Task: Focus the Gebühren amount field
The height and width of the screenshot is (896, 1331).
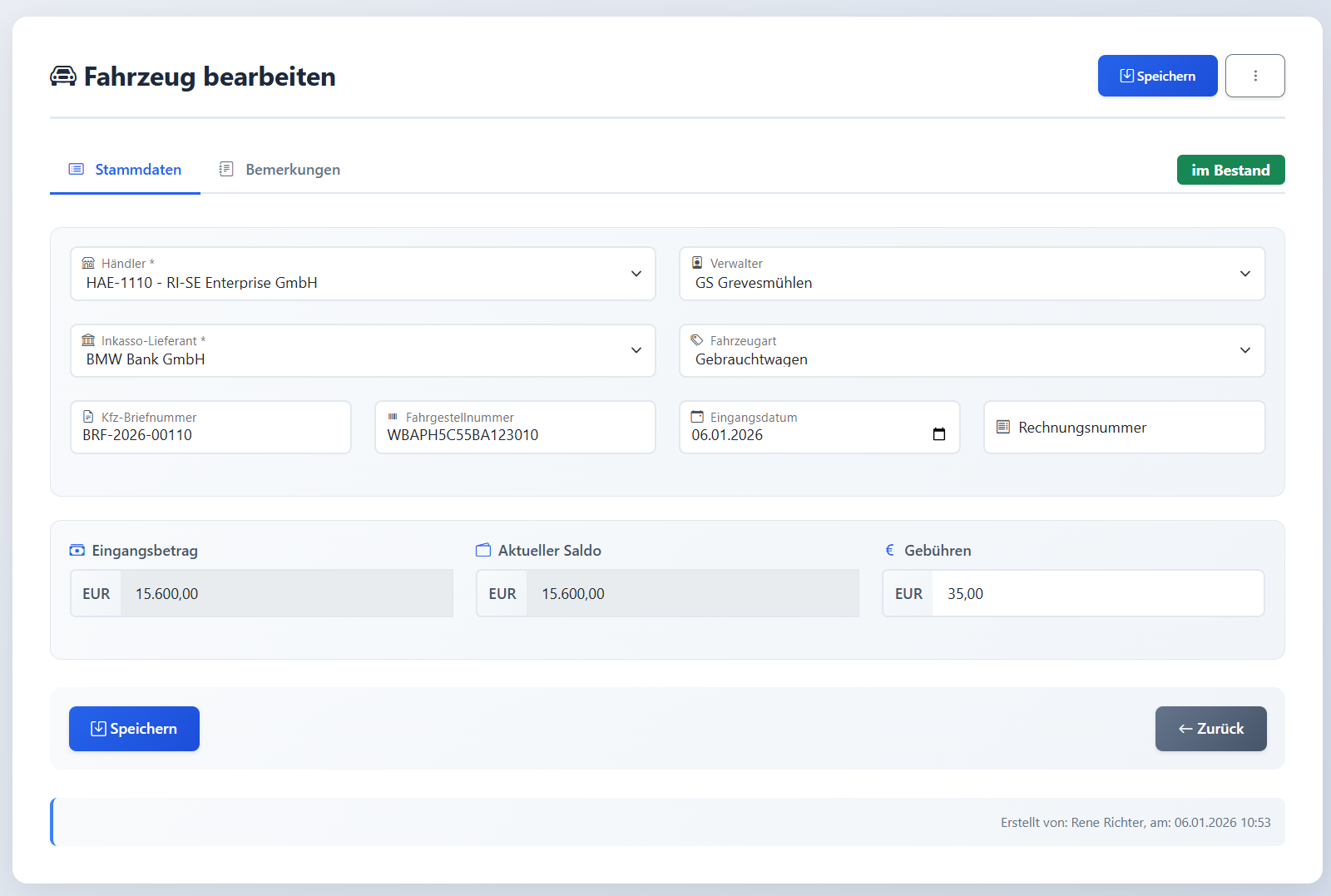Action: (1096, 594)
